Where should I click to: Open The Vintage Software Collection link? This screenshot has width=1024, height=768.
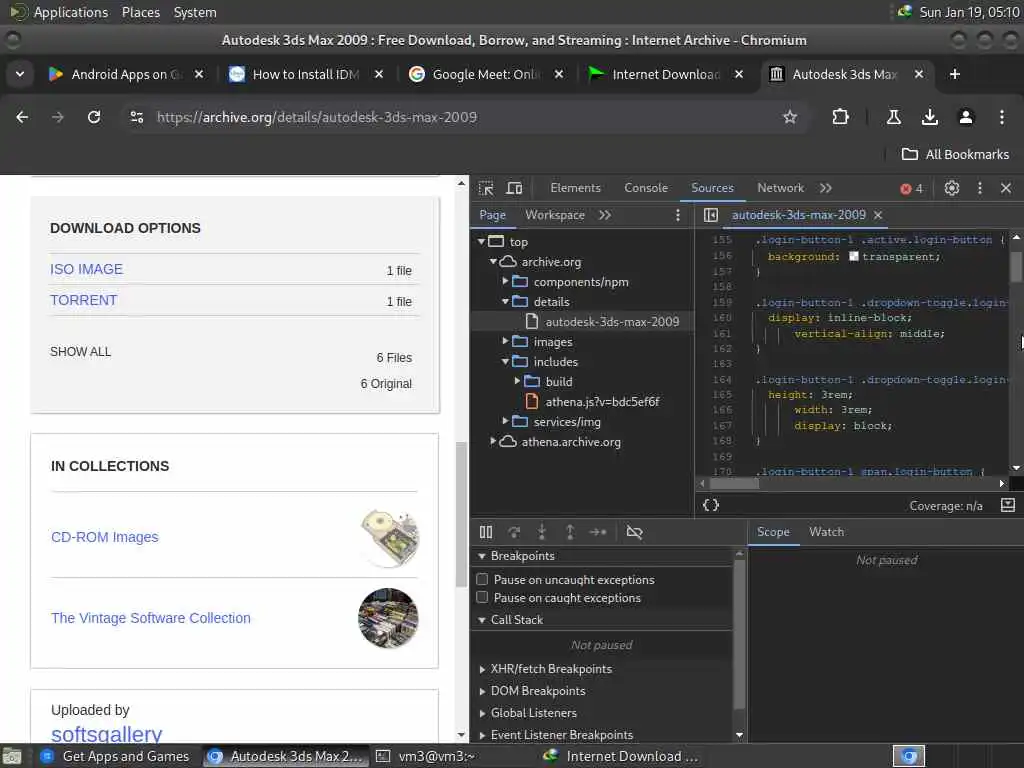point(150,618)
